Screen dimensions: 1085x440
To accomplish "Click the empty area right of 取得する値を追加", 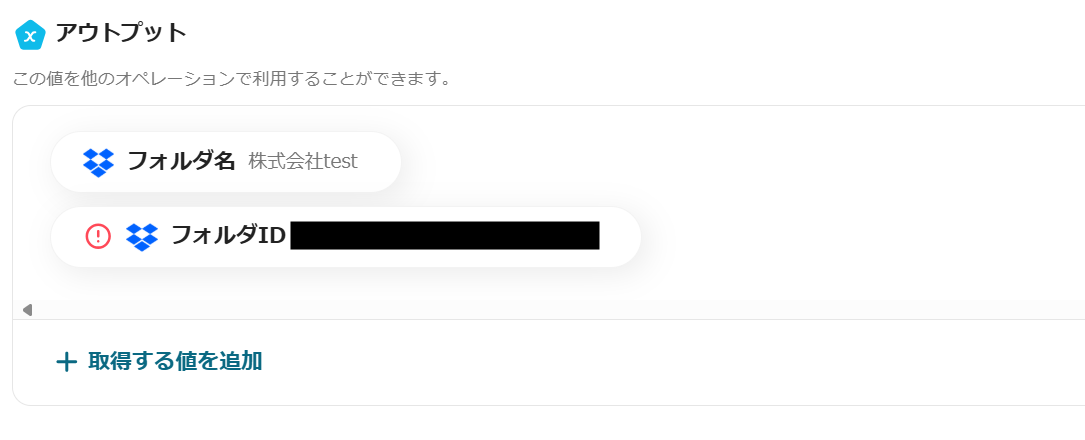I will coord(671,362).
